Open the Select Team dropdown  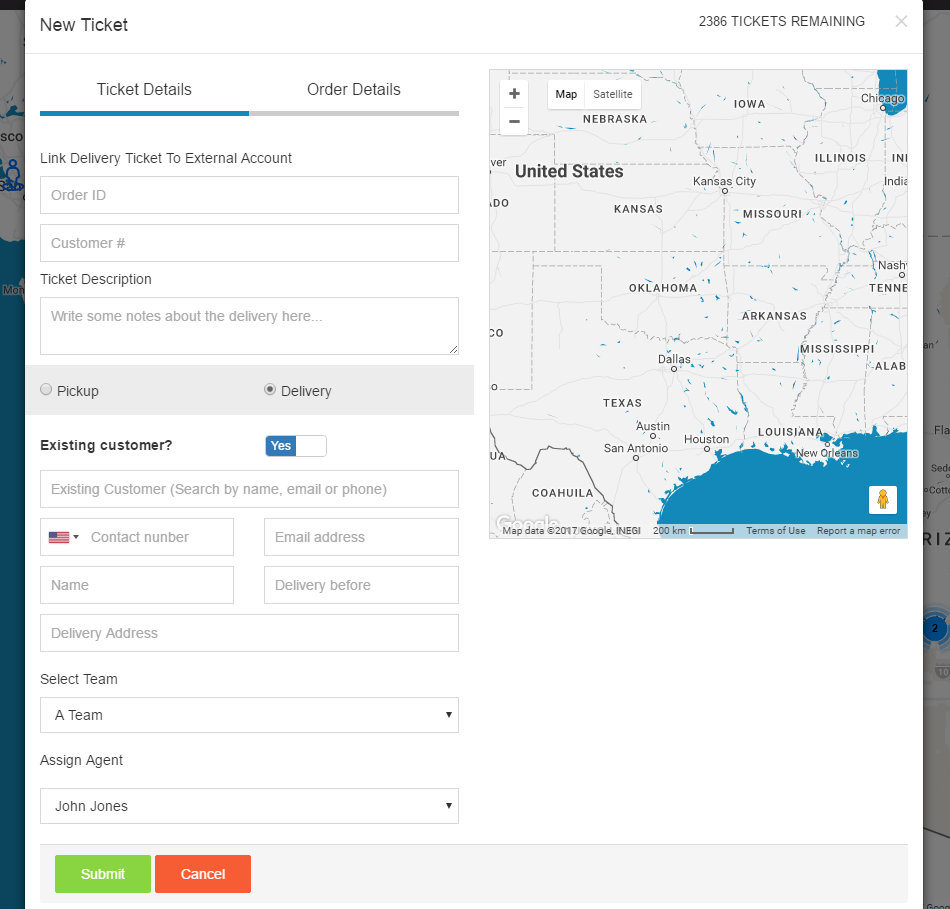249,715
